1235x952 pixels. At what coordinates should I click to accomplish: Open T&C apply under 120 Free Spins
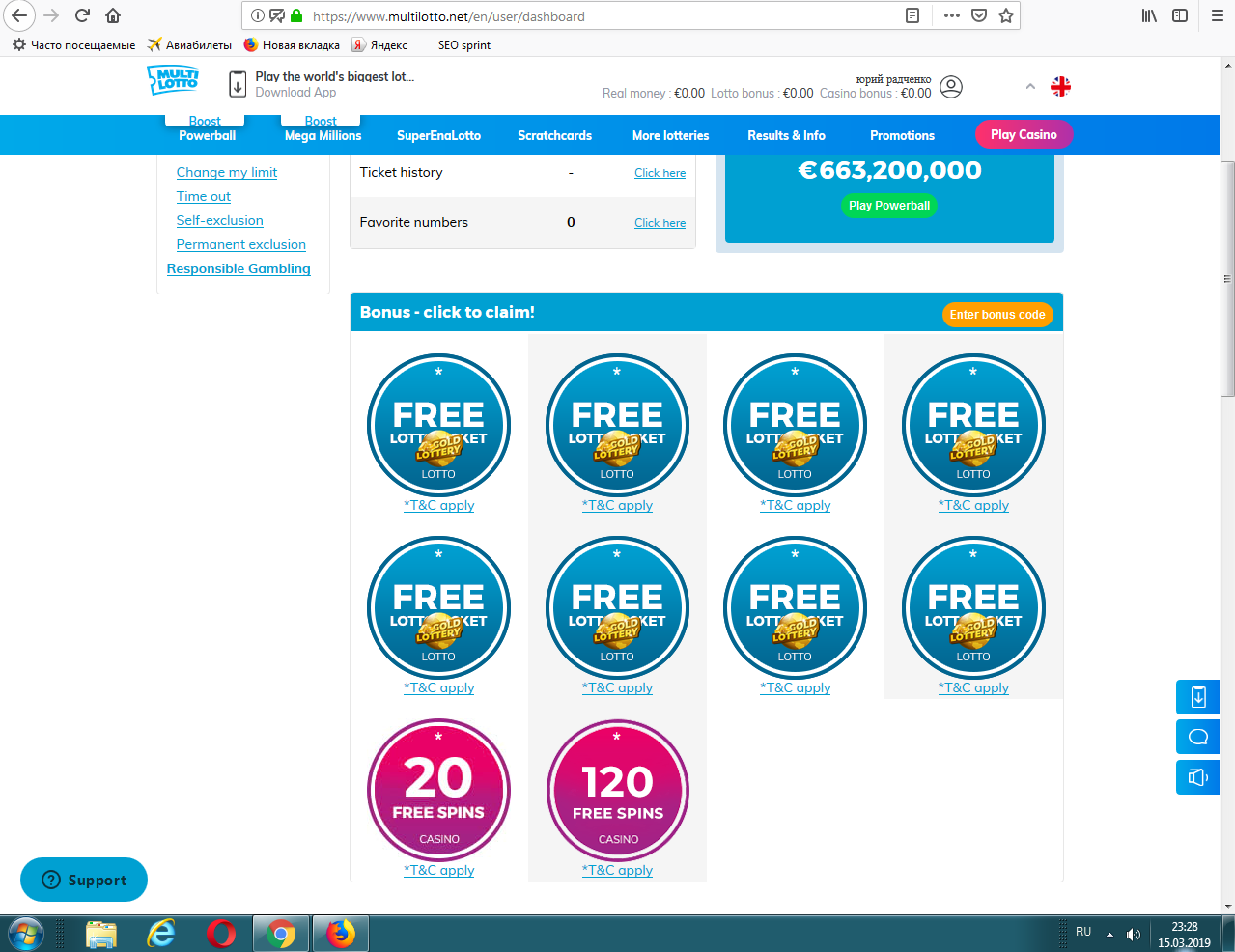pos(617,870)
